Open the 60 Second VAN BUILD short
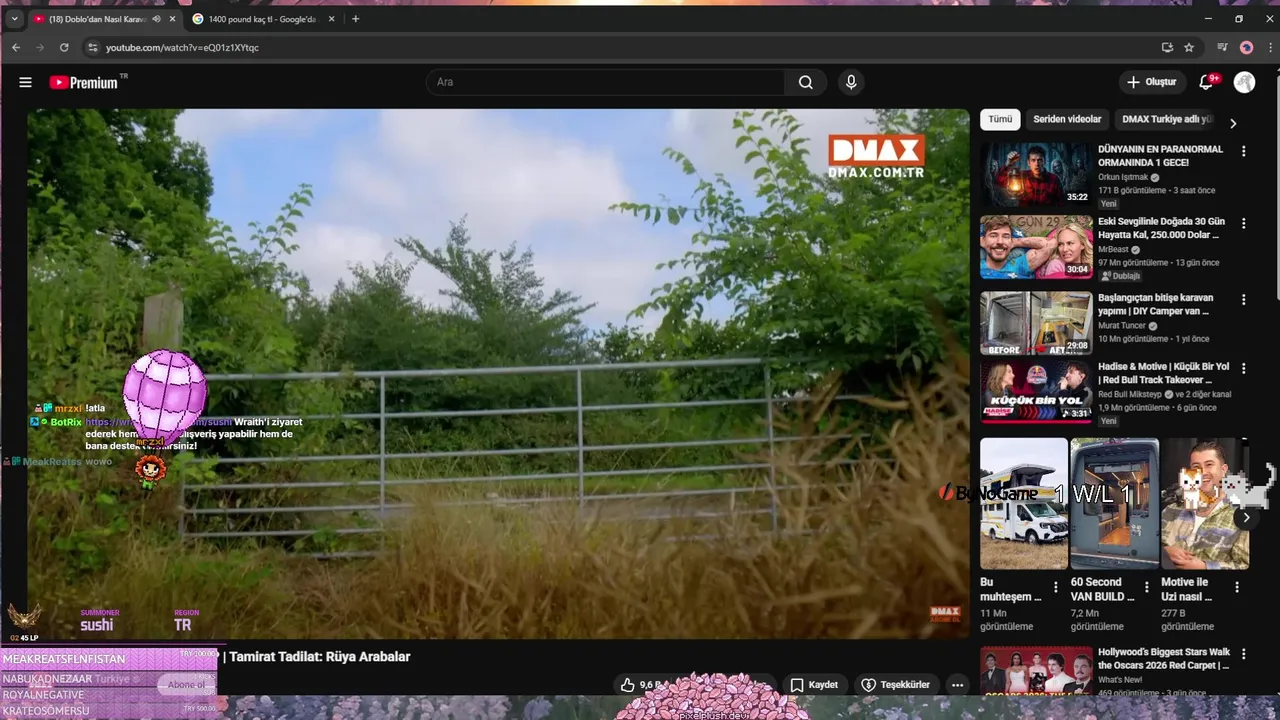Screen dimensions: 1280x720 click(x=1114, y=503)
